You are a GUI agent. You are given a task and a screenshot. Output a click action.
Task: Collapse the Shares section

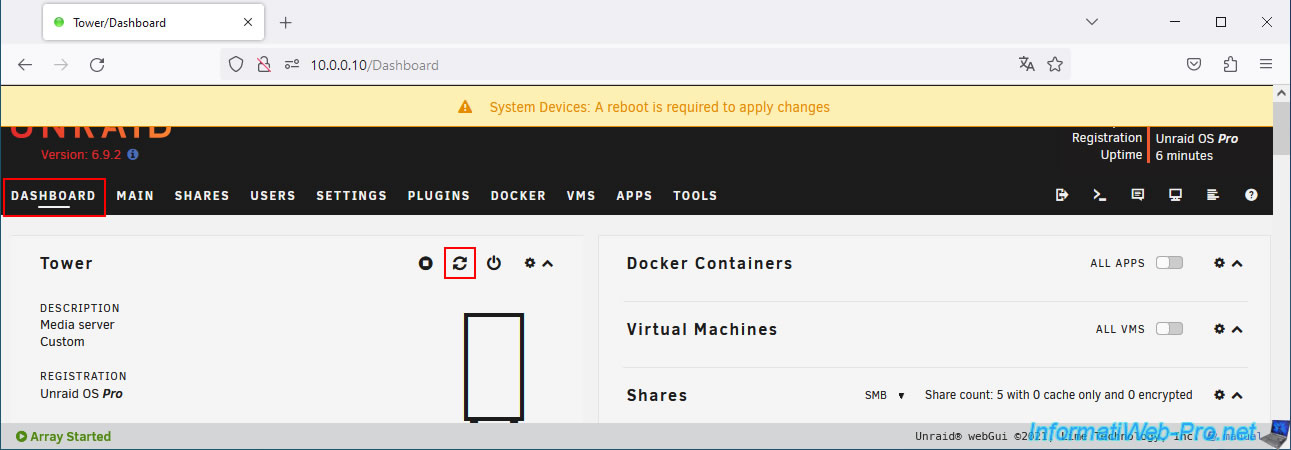(1237, 396)
